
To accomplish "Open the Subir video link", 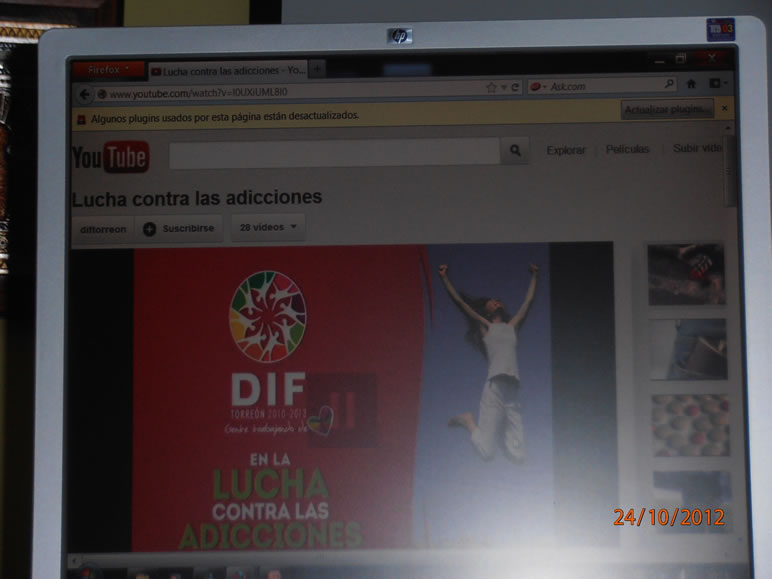I will point(697,148).
